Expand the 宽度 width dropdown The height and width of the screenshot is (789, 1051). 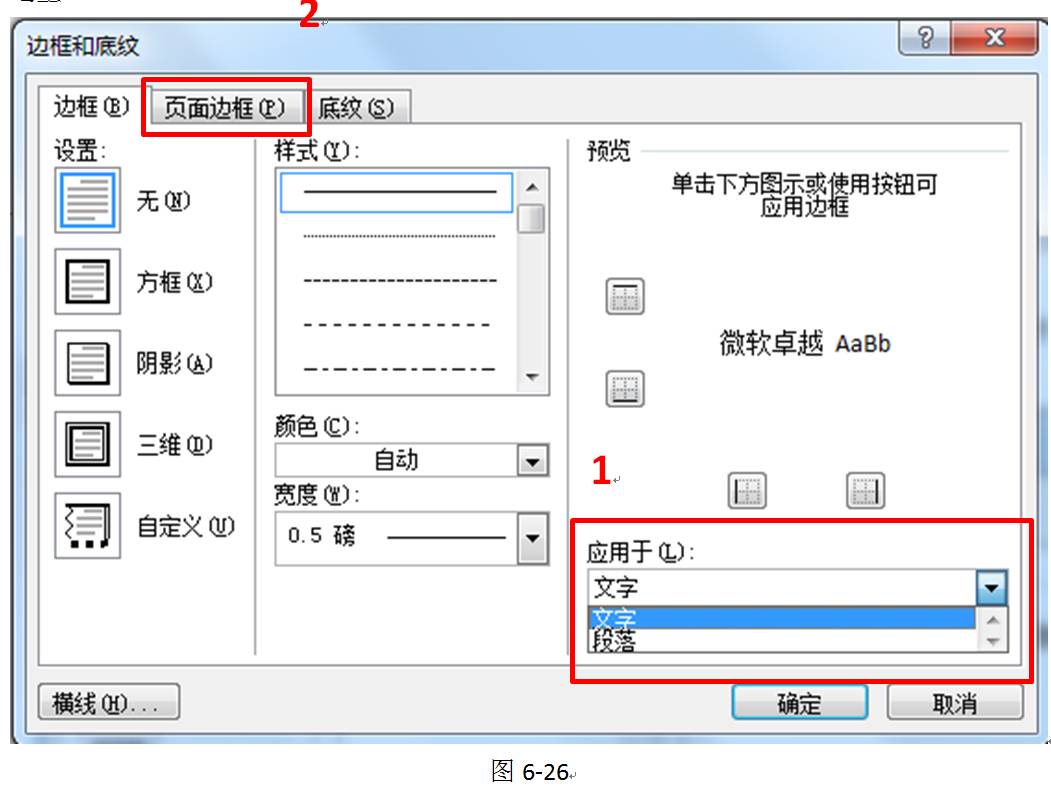(533, 538)
